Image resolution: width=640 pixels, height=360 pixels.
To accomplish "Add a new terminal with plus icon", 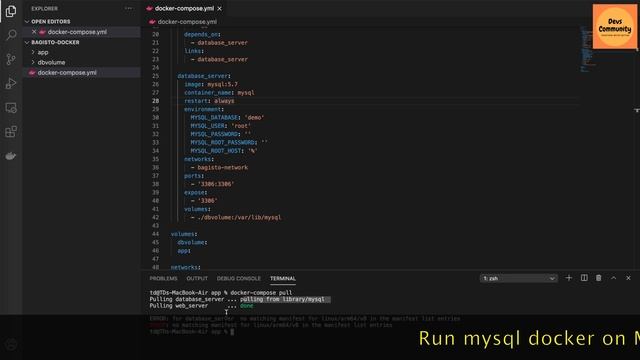I will pyautogui.click(x=569, y=278).
